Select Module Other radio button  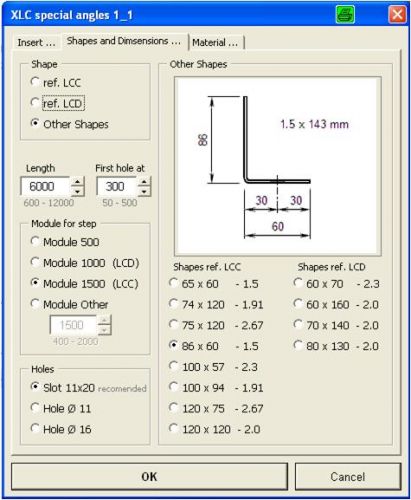(35, 304)
